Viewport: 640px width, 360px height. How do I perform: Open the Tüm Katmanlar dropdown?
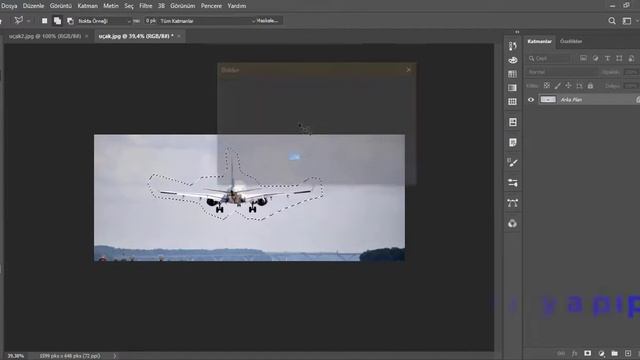[207, 21]
